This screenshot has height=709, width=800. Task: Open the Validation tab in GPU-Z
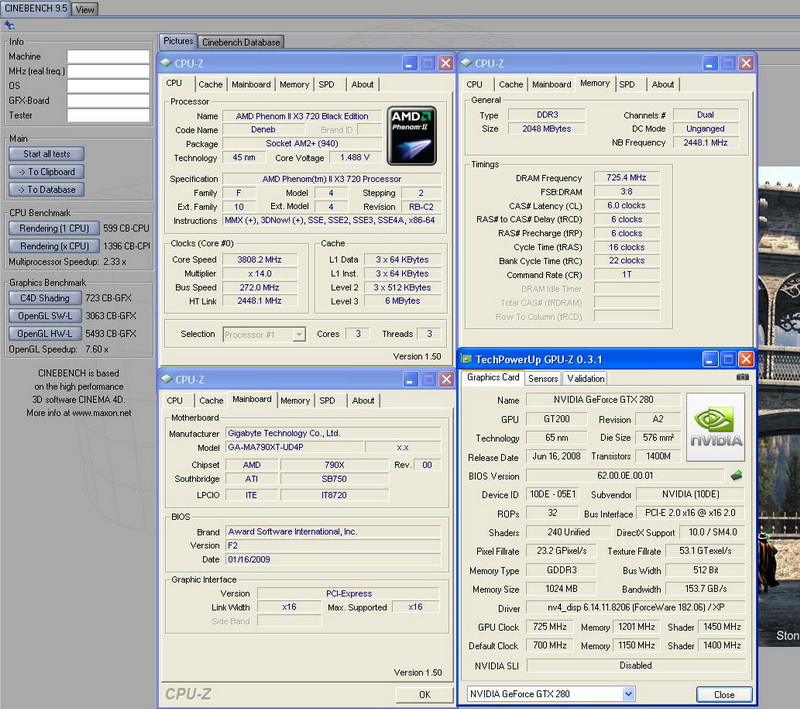click(585, 379)
